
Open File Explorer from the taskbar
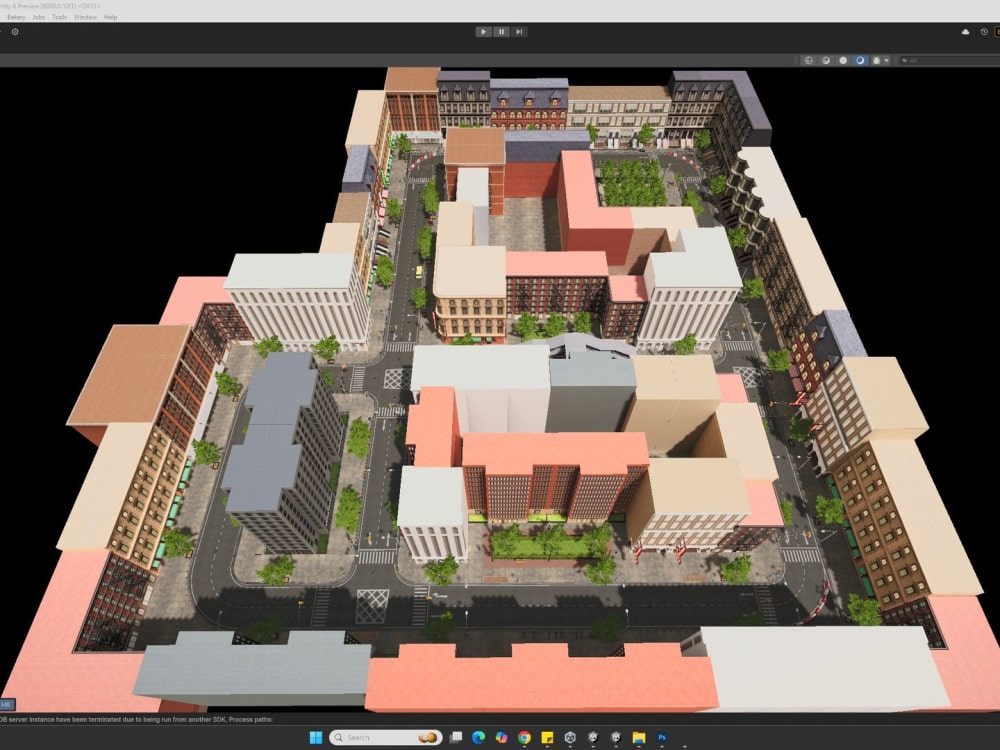(x=639, y=738)
